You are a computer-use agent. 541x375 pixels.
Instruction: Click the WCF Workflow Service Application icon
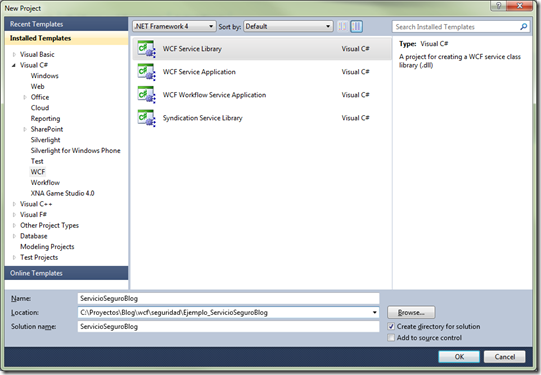click(x=146, y=95)
